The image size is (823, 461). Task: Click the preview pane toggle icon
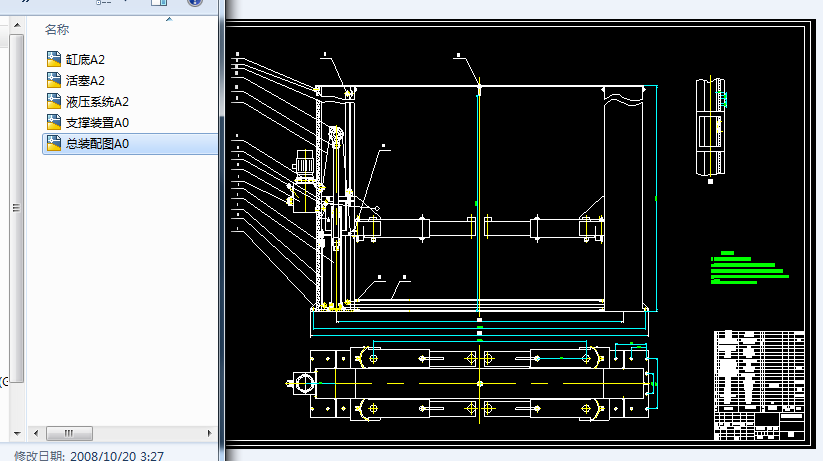(x=159, y=3)
